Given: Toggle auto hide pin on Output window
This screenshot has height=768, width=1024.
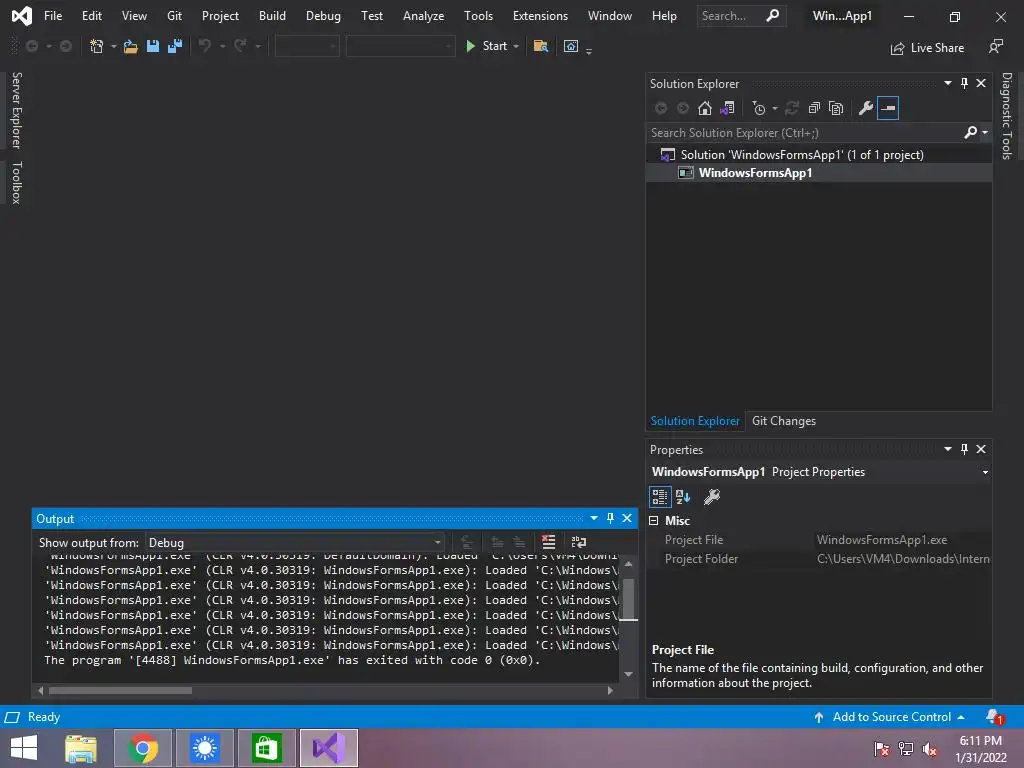Looking at the screenshot, I should (x=611, y=519).
